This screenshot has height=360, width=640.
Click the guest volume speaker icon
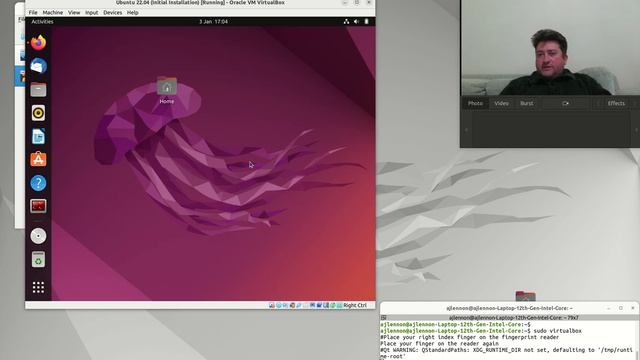point(356,22)
